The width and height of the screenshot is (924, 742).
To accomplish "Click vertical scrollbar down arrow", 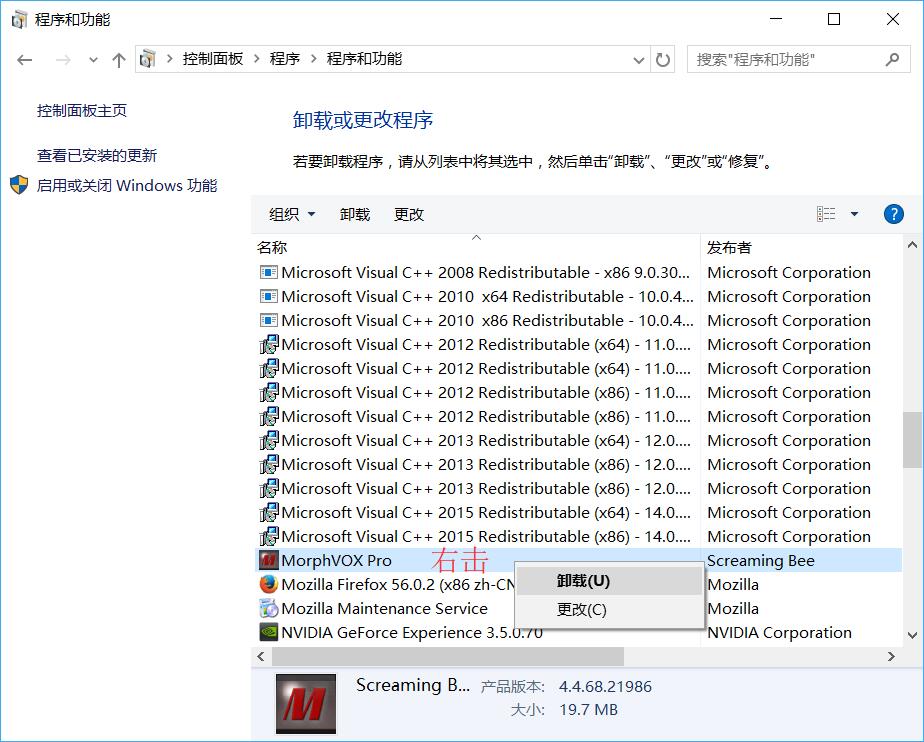I will pos(912,635).
